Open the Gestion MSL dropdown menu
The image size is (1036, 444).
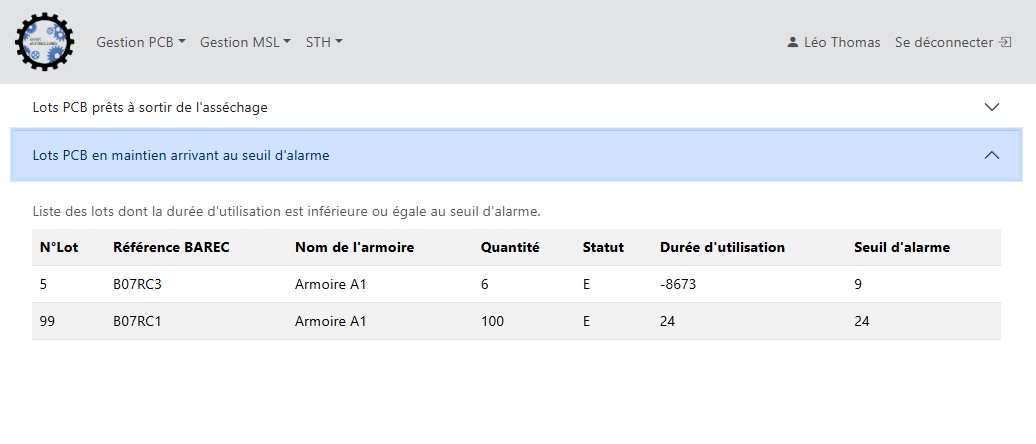[245, 42]
